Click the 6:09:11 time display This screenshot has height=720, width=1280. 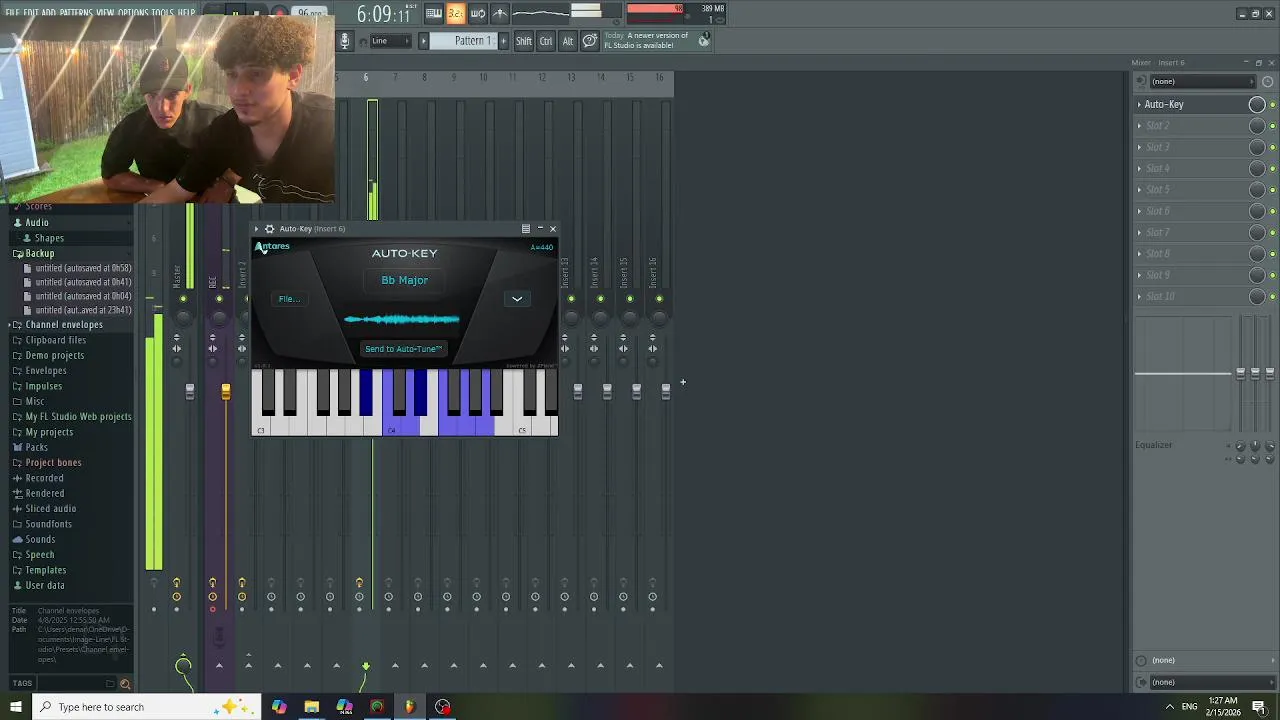384,15
